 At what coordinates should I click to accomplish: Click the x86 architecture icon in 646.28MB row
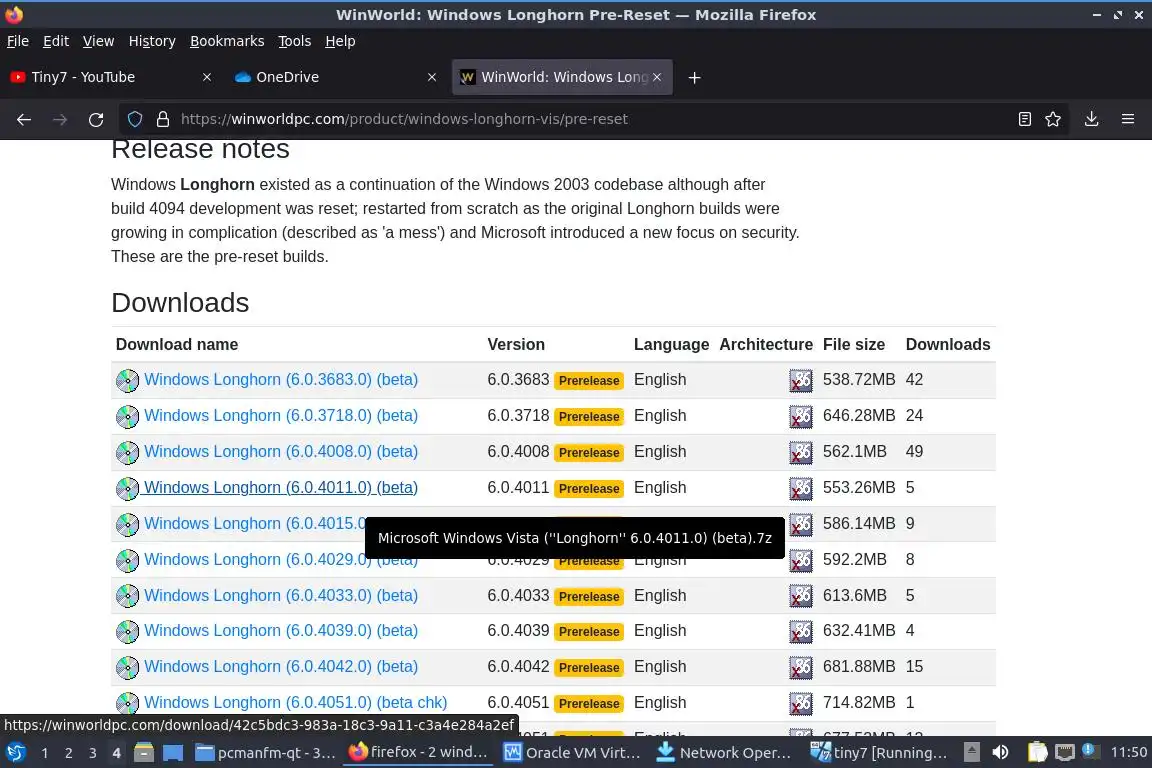[801, 417]
